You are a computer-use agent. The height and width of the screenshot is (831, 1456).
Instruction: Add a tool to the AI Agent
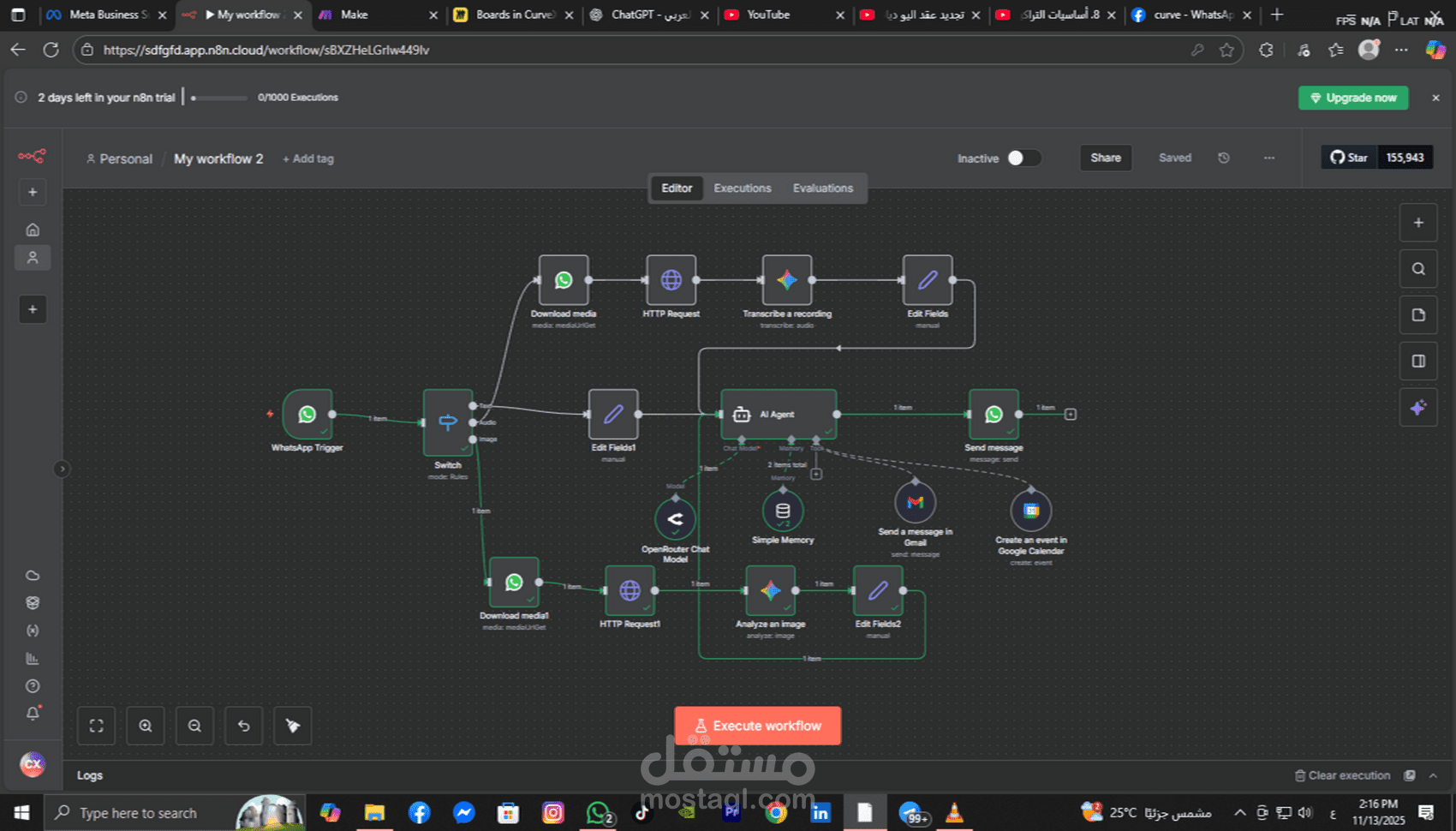coord(816,474)
